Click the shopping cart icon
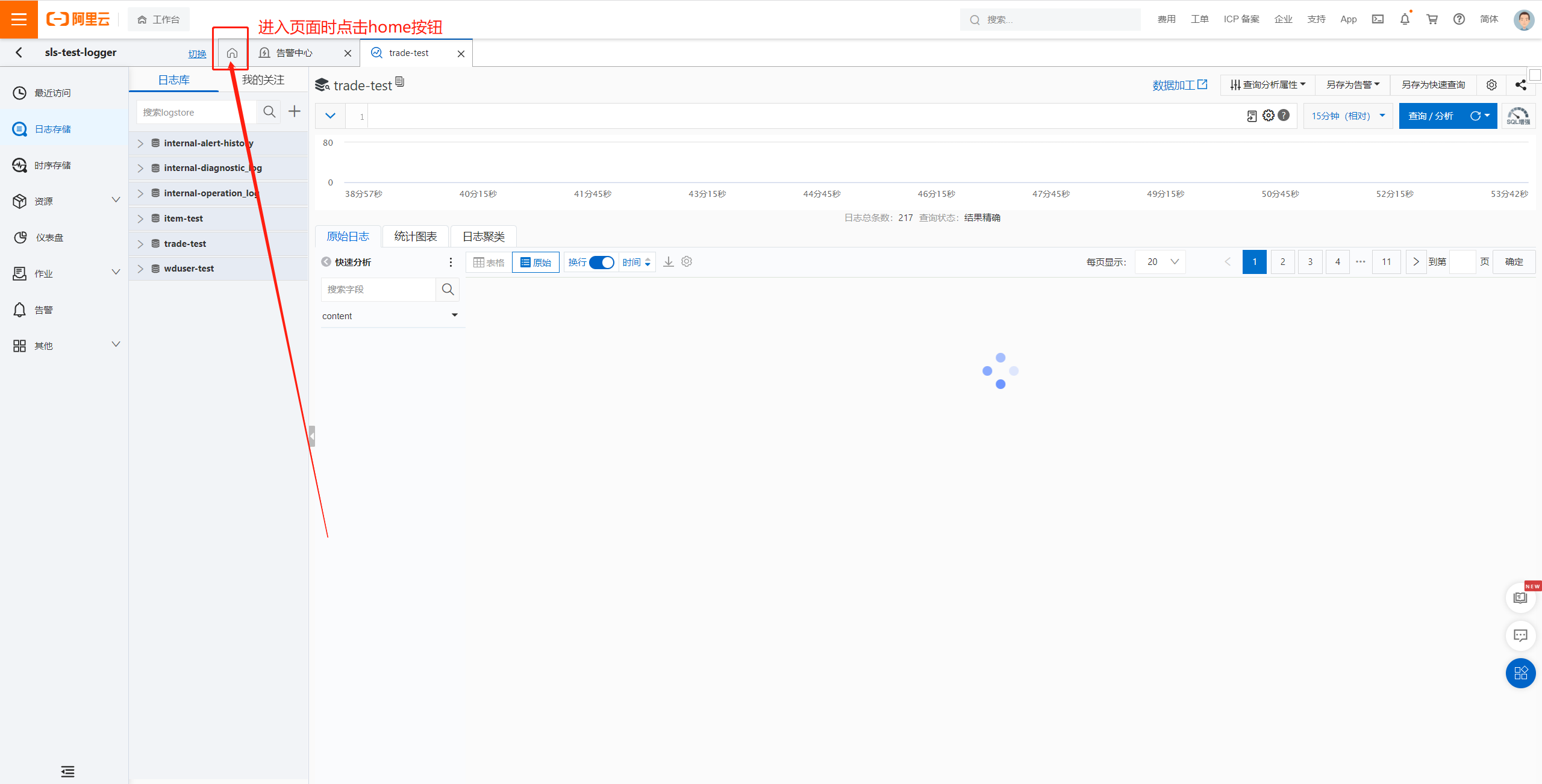Screen dimensions: 1542x784 tap(1432, 19)
